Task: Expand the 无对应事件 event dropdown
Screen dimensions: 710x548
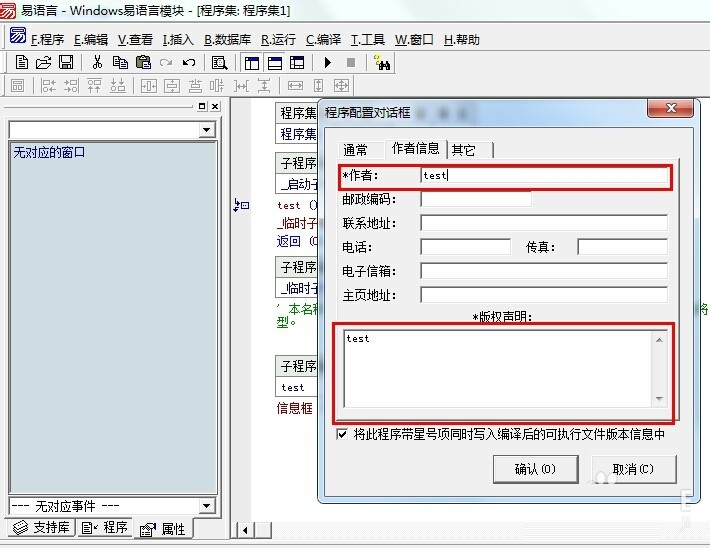Action: (207, 506)
